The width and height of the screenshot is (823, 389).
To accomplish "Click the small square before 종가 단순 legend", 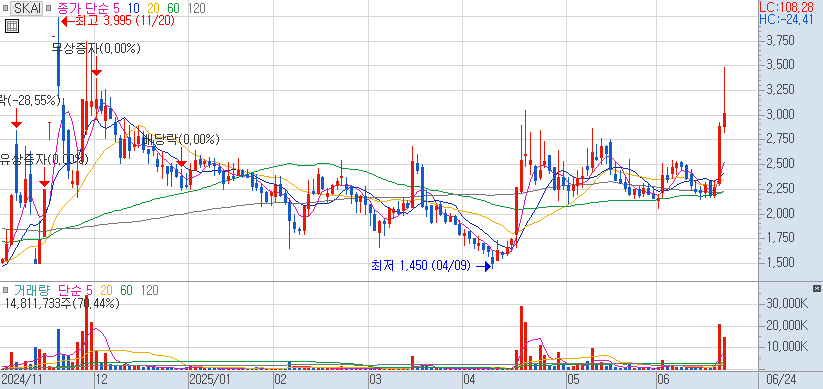I will point(49,8).
